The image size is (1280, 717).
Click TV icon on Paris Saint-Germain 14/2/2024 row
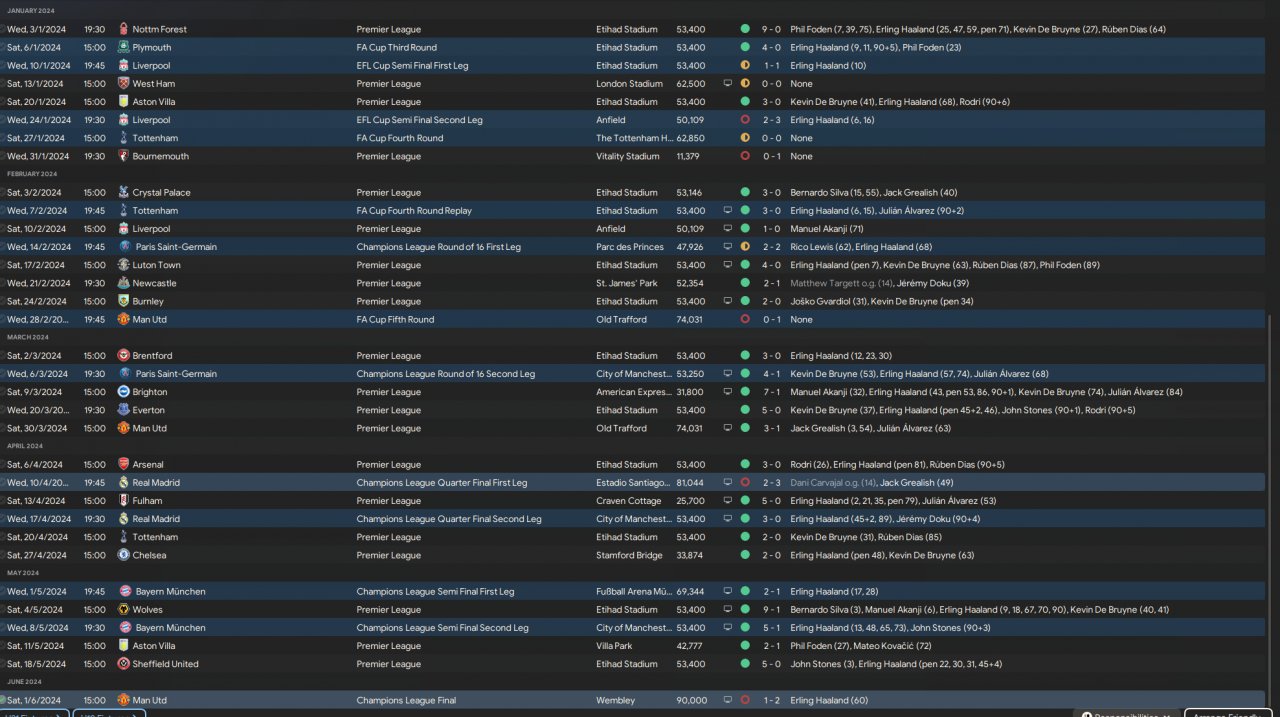coord(728,247)
